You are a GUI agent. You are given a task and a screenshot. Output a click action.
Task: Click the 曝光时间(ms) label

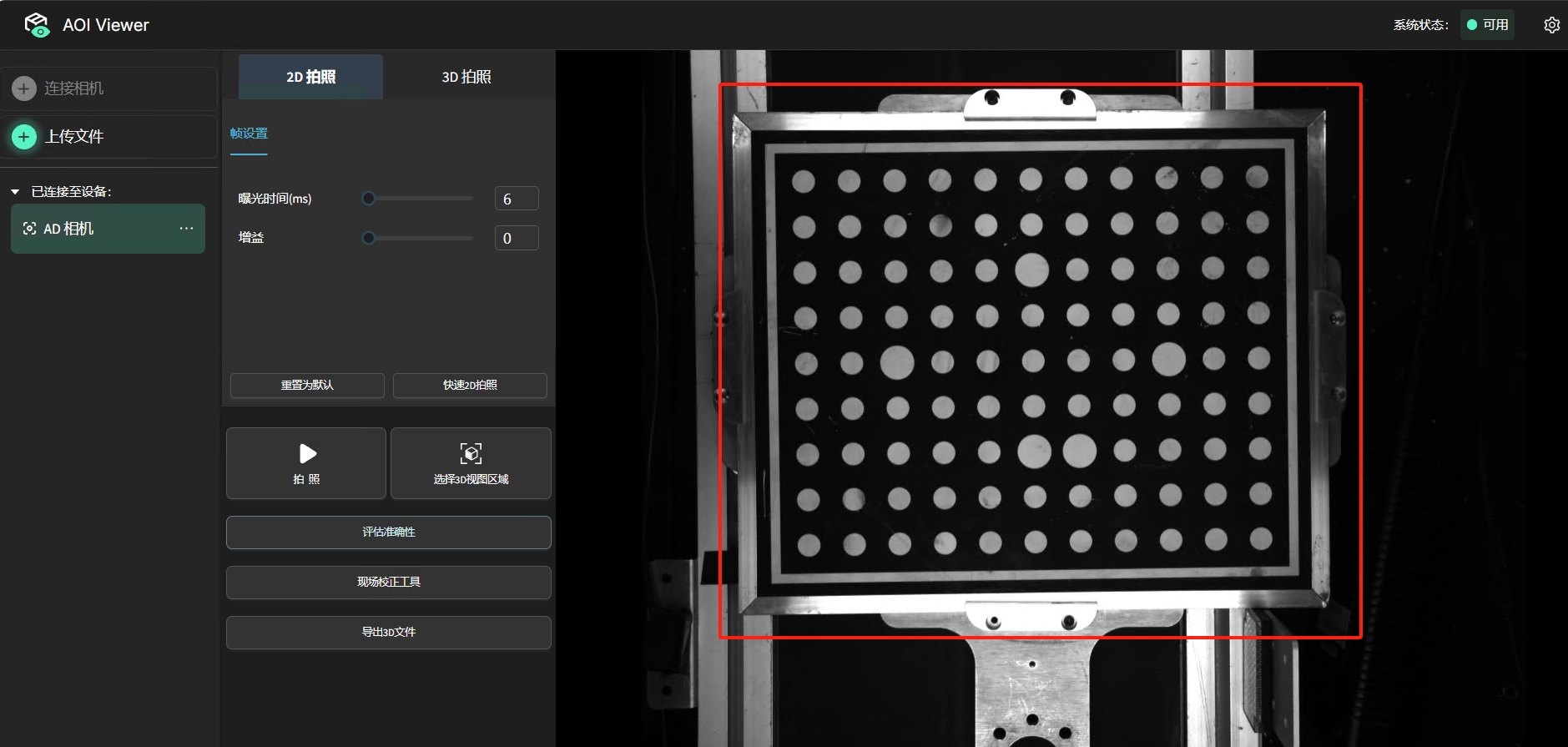[x=275, y=199]
